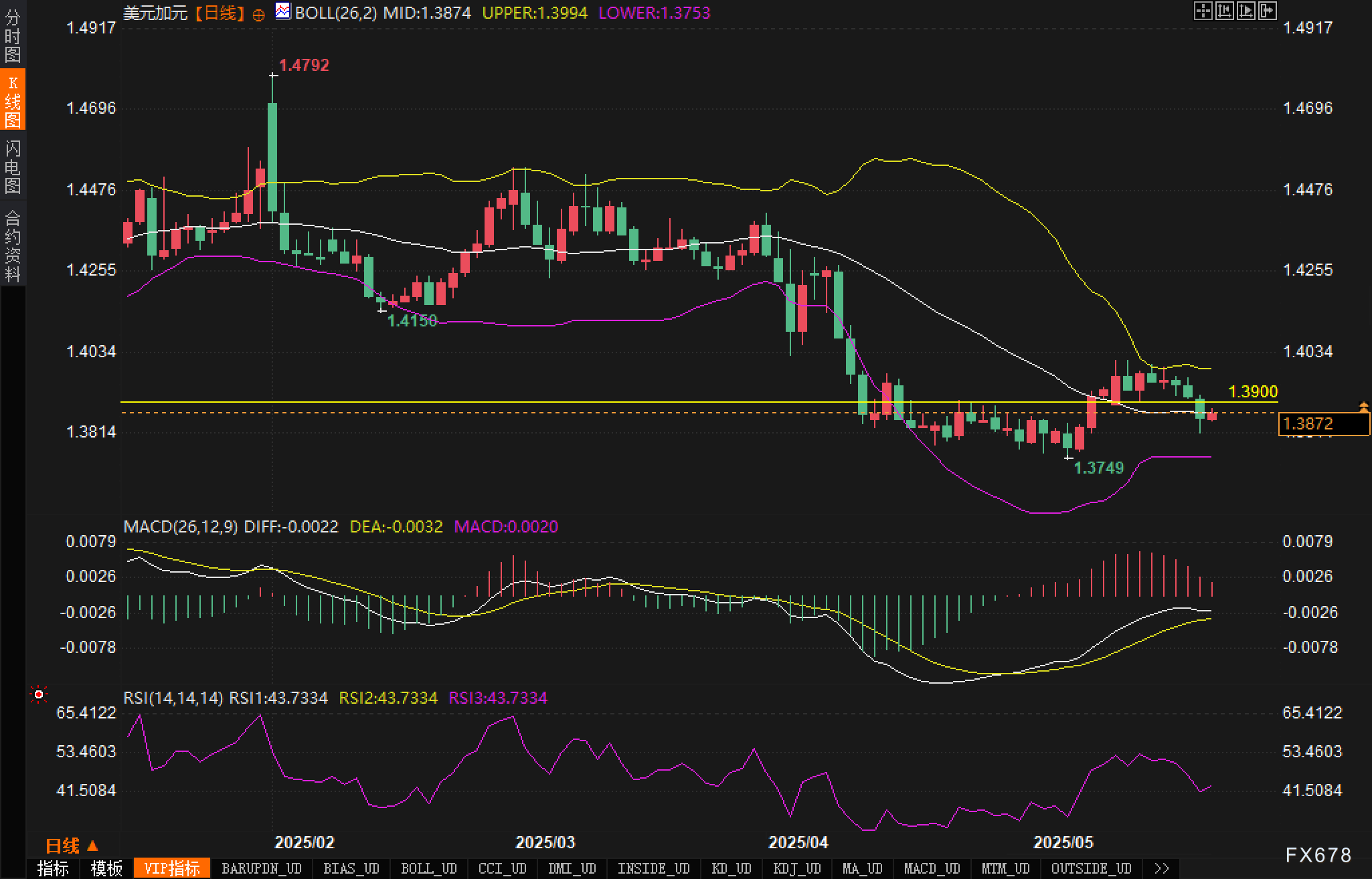Open the 模板 tab

[x=106, y=868]
